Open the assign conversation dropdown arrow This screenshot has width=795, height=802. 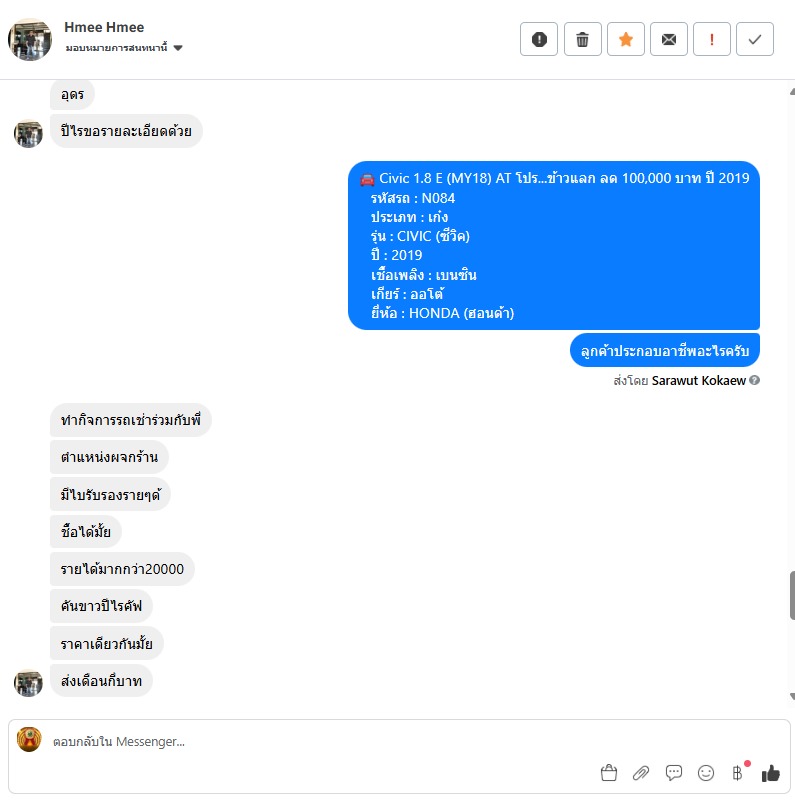point(178,48)
